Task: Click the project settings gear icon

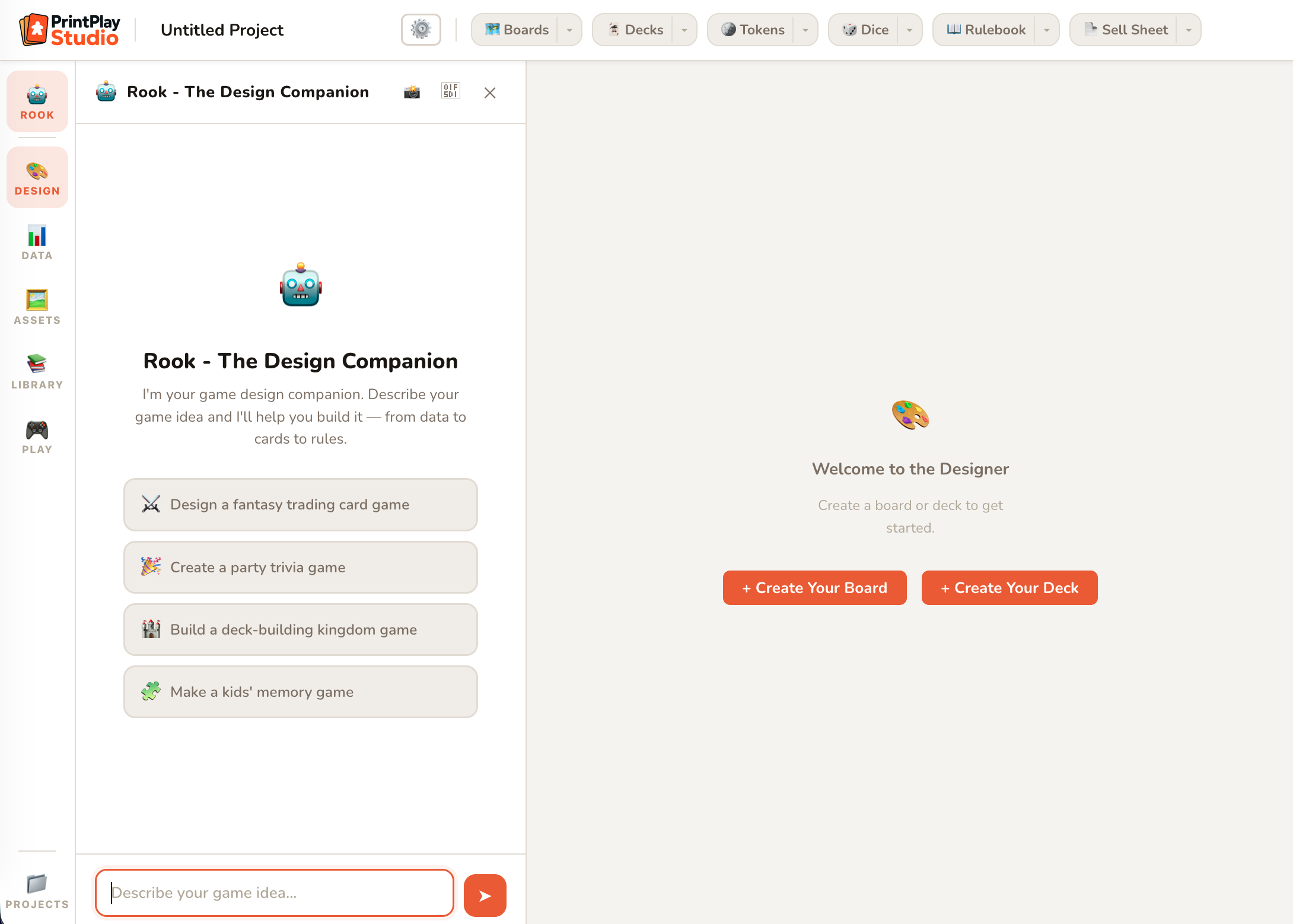Action: click(421, 30)
